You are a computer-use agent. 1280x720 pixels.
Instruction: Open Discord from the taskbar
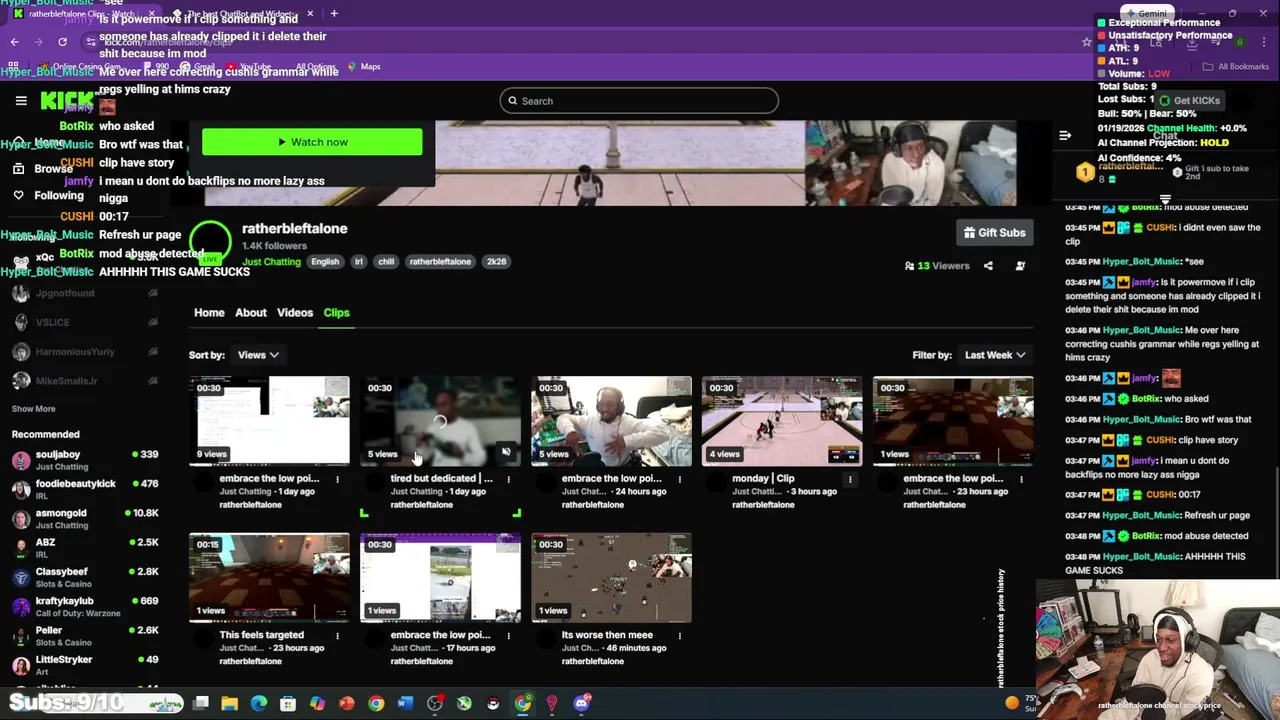581,703
